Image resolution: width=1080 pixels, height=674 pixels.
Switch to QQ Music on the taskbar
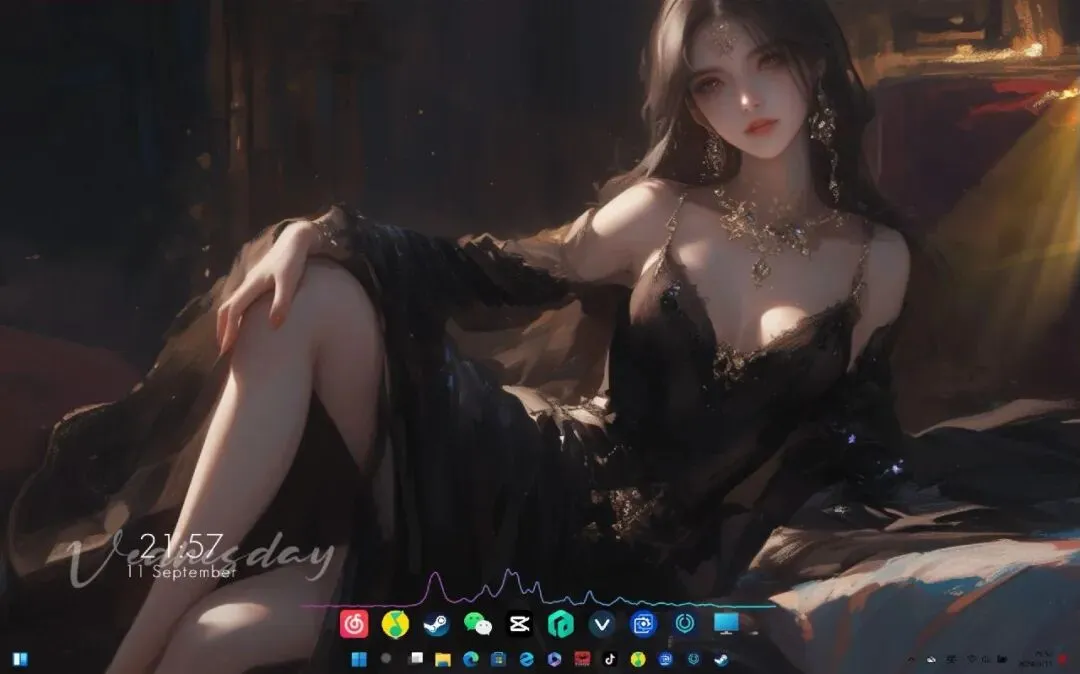coord(638,660)
